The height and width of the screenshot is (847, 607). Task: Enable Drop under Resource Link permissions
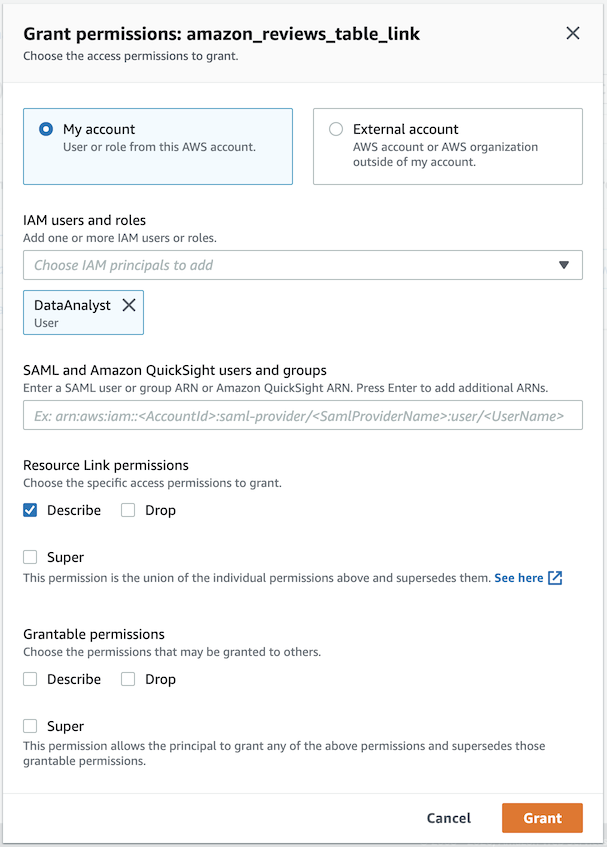pyautogui.click(x=128, y=510)
